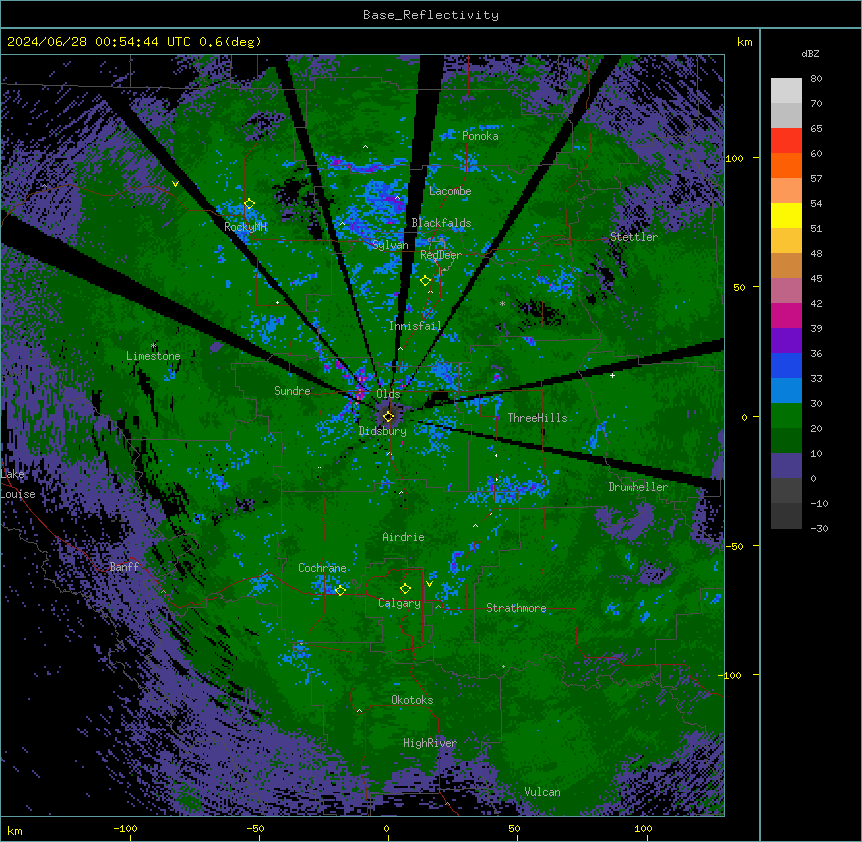The width and height of the screenshot is (862, 842).
Task: Click the yellow V marker northwest of RockyMH
Action: (175, 184)
